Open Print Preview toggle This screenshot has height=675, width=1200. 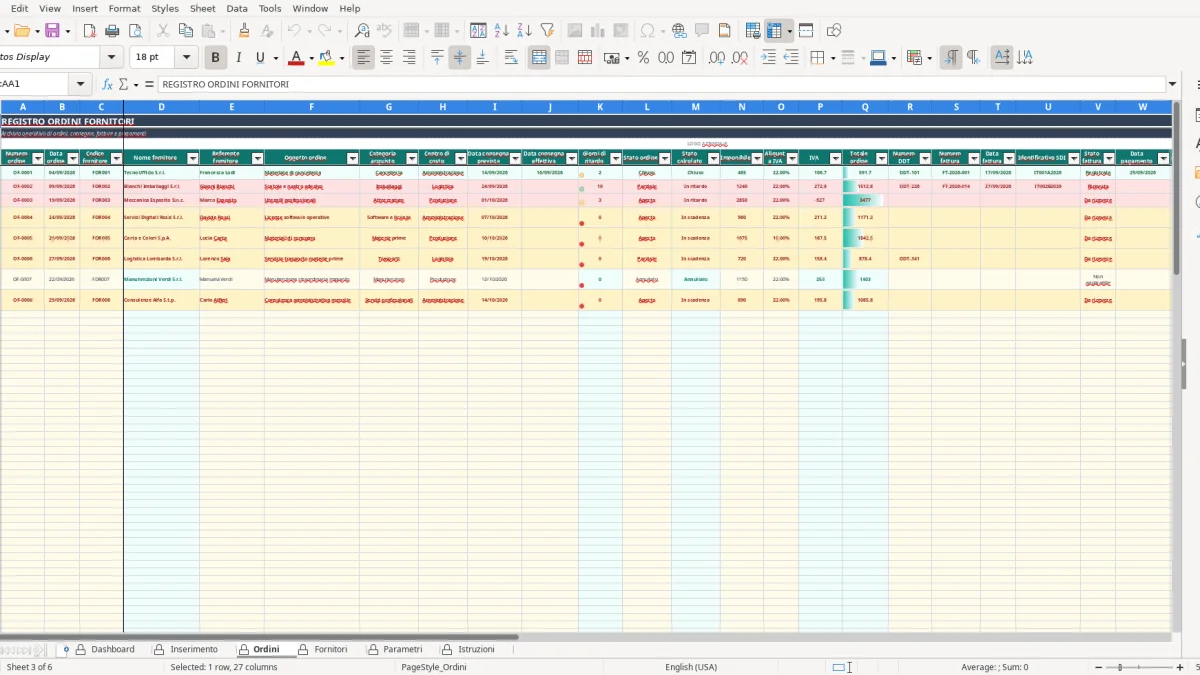[x=134, y=31]
